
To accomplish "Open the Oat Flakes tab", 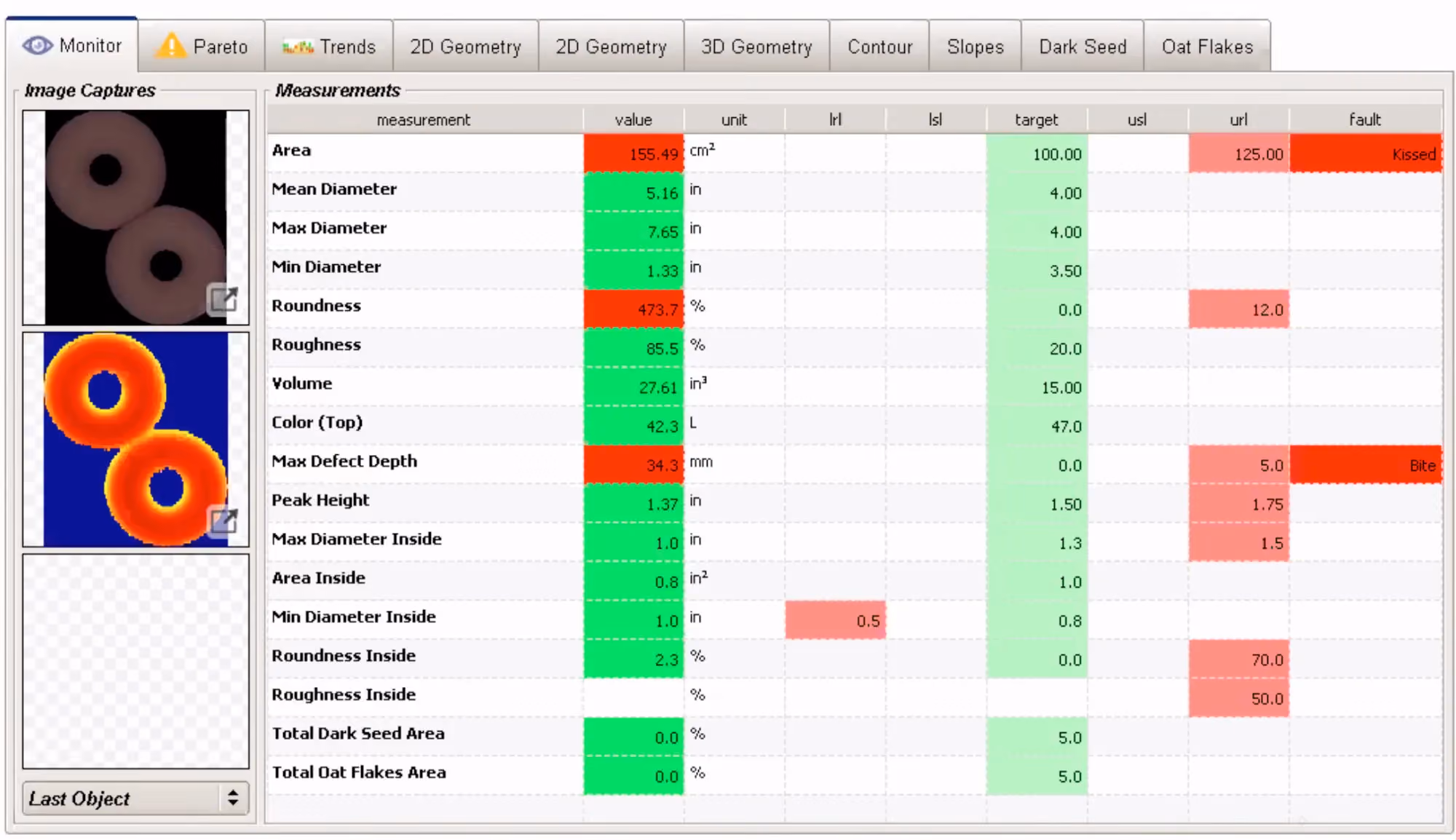I will (x=1207, y=47).
